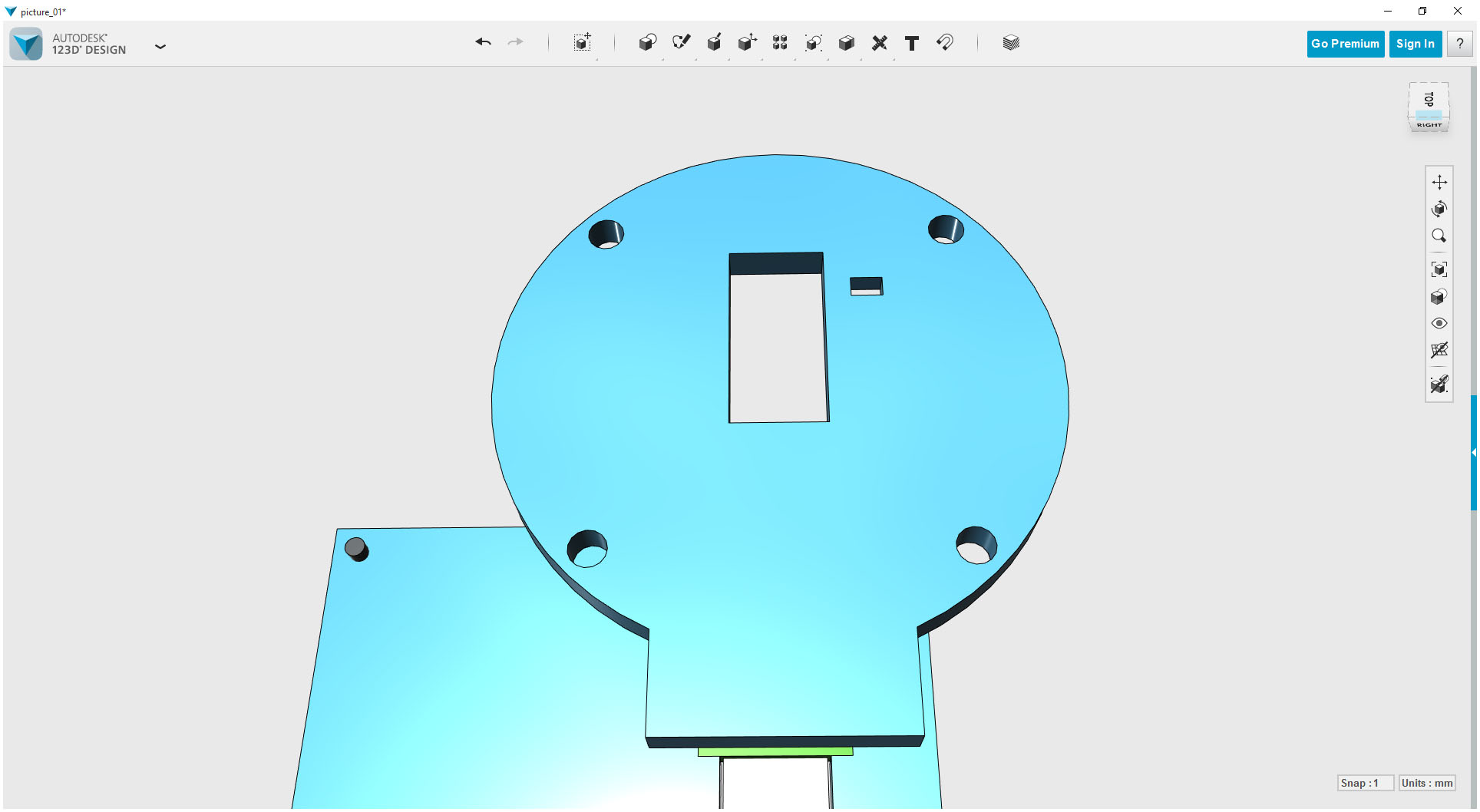
Task: Select the Sketch tool
Action: [x=680, y=43]
